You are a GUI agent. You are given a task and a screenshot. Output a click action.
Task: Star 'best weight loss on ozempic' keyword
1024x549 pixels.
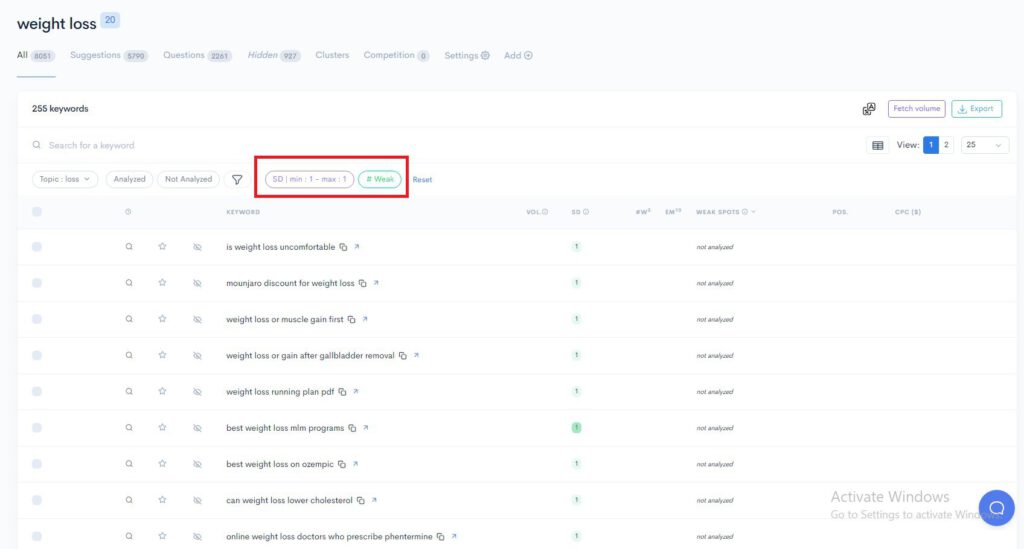(x=162, y=464)
